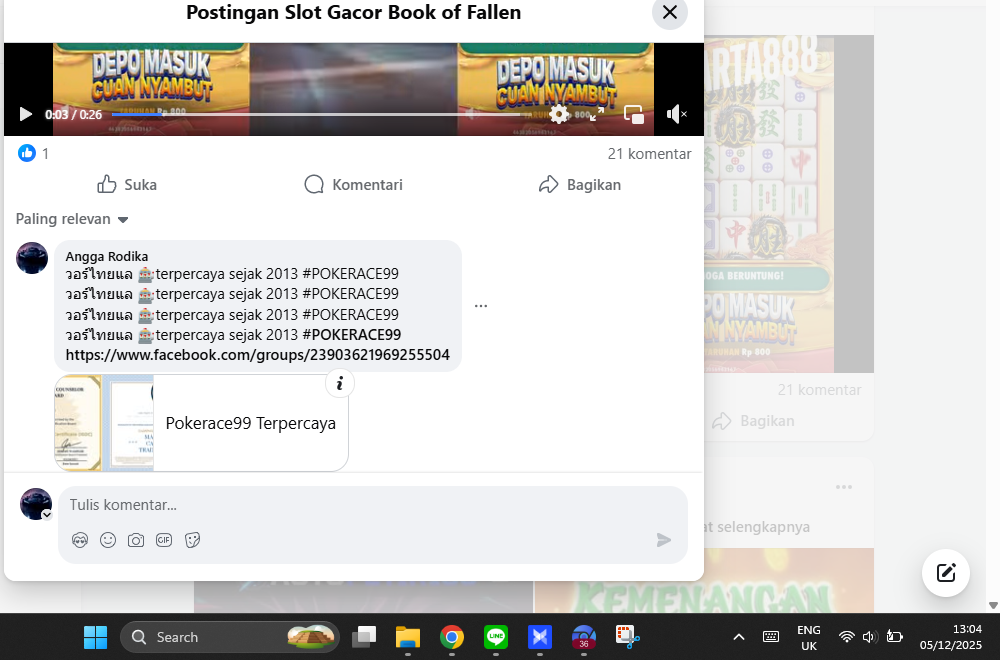The width and height of the screenshot is (1000, 660).
Task: Switch video to picture-in-picture mode
Action: pos(634,114)
